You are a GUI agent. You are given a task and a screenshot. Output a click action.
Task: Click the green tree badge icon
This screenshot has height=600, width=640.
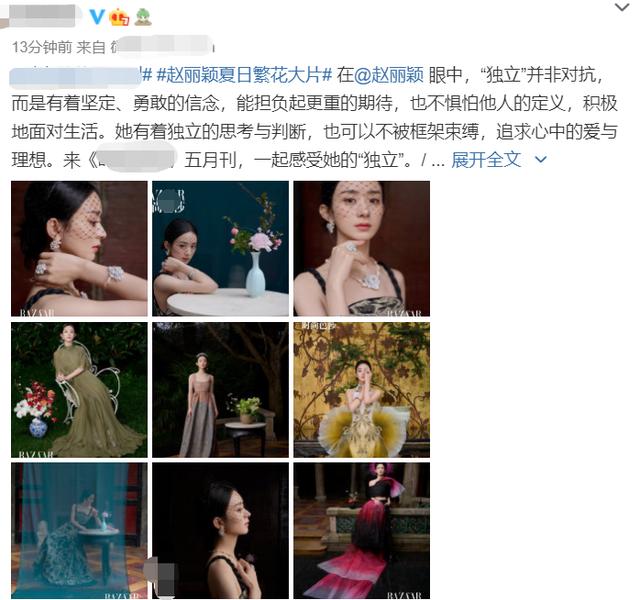tap(143, 17)
